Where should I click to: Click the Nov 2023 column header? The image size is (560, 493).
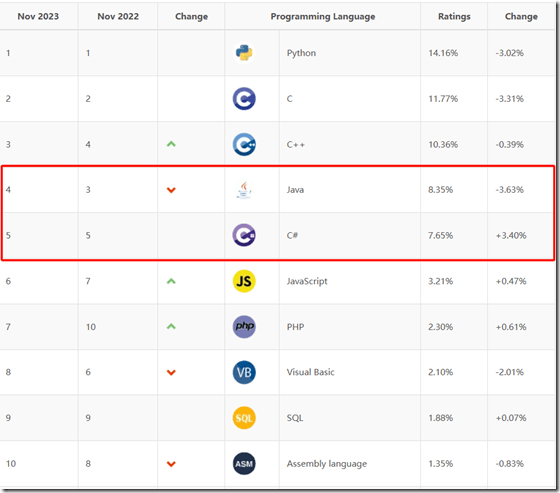pos(38,16)
